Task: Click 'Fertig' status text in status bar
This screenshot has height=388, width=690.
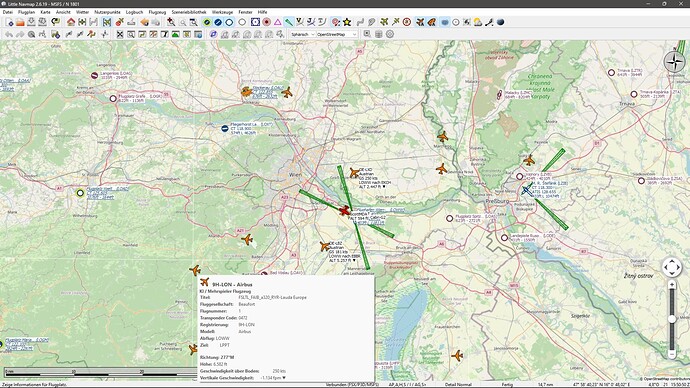Action: [x=507, y=384]
